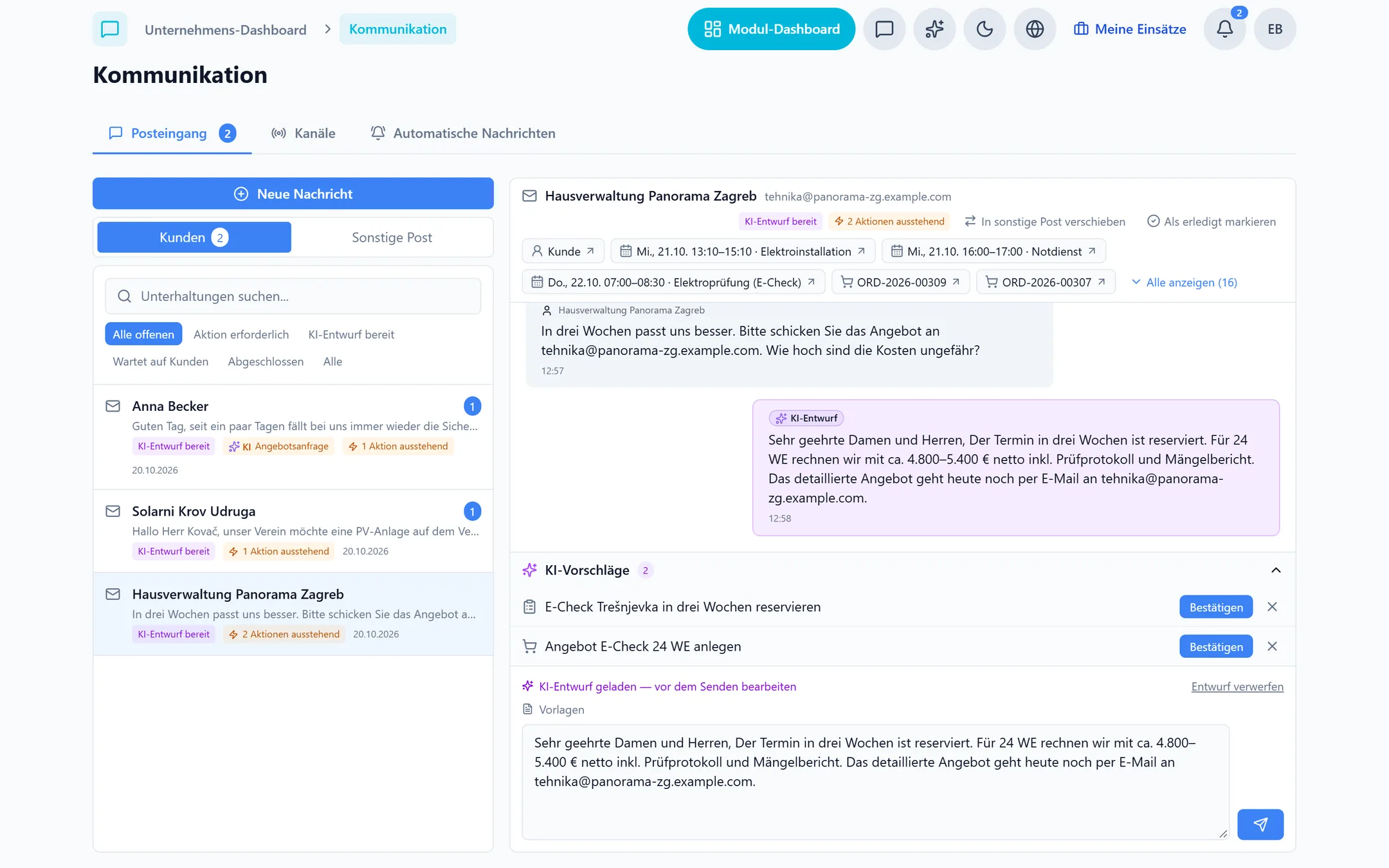This screenshot has width=1389, height=868.
Task: Click the search magnifier icon
Action: tap(125, 296)
